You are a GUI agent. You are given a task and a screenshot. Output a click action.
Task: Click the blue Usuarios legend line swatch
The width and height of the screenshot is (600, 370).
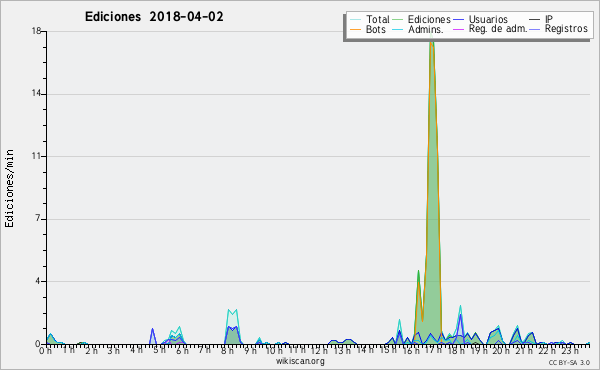point(458,20)
